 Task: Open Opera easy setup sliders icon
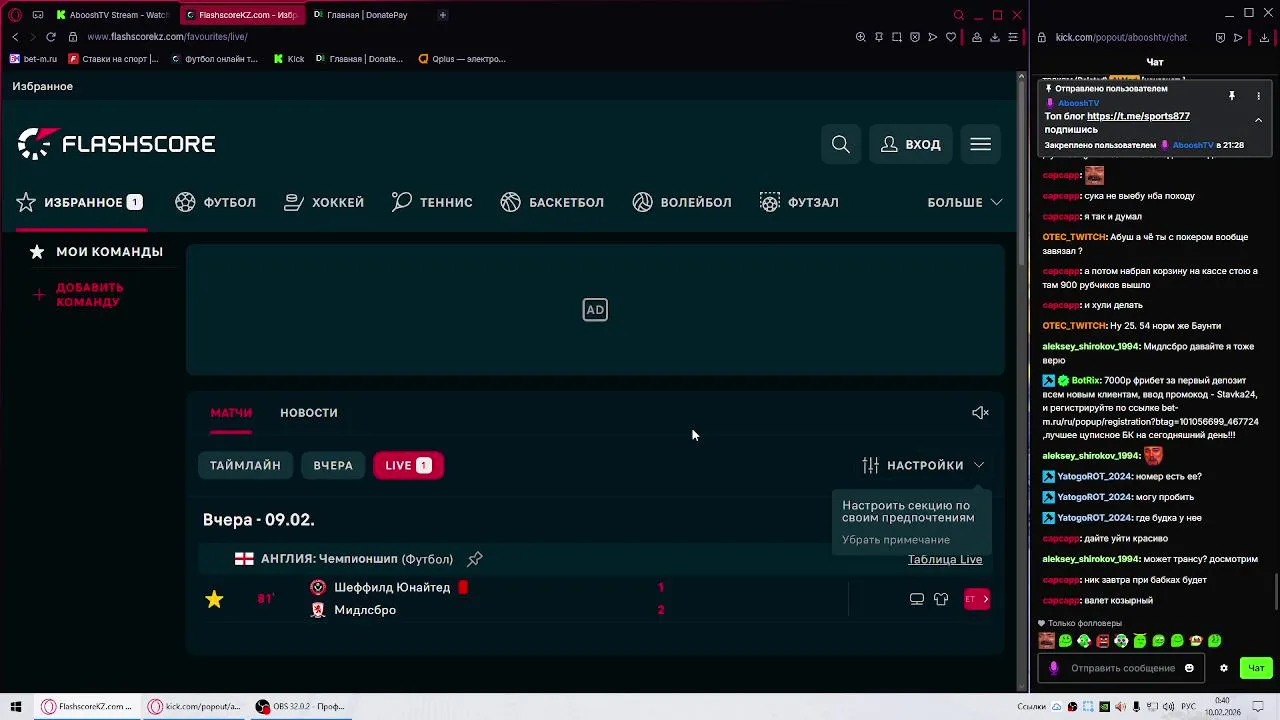pyautogui.click(x=1012, y=37)
